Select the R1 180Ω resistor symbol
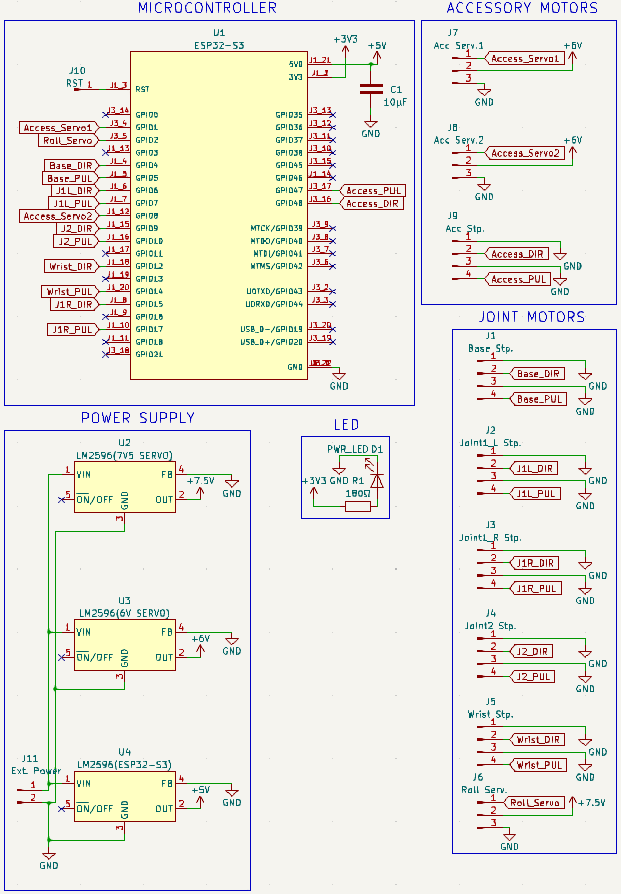 [358, 506]
